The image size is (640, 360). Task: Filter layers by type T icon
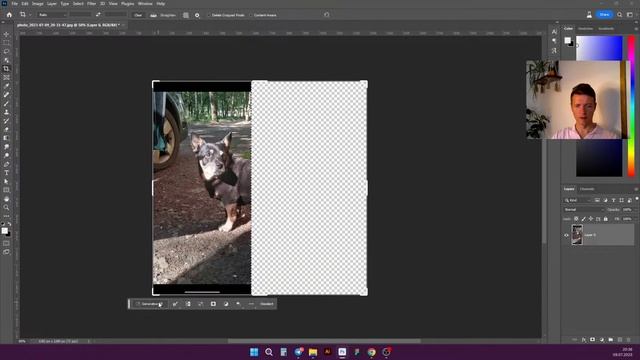pyautogui.click(x=613, y=200)
